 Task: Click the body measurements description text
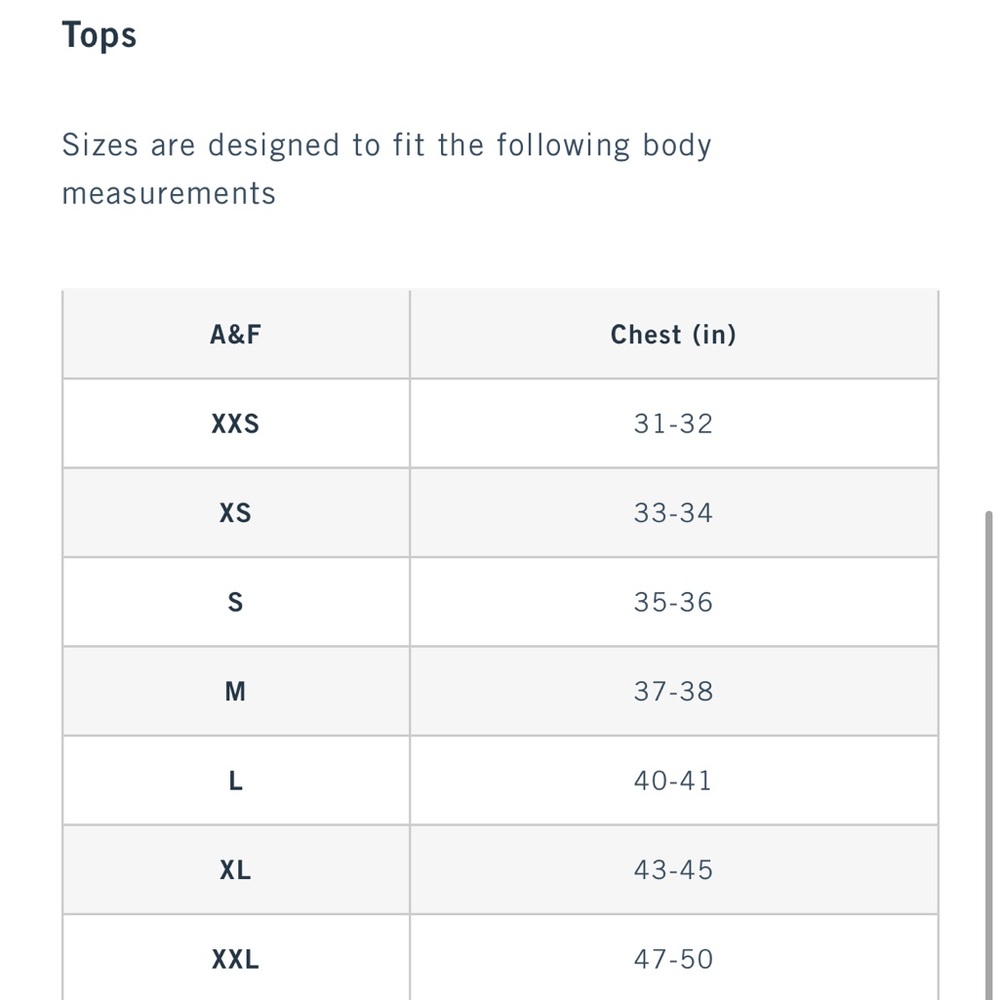click(386, 169)
